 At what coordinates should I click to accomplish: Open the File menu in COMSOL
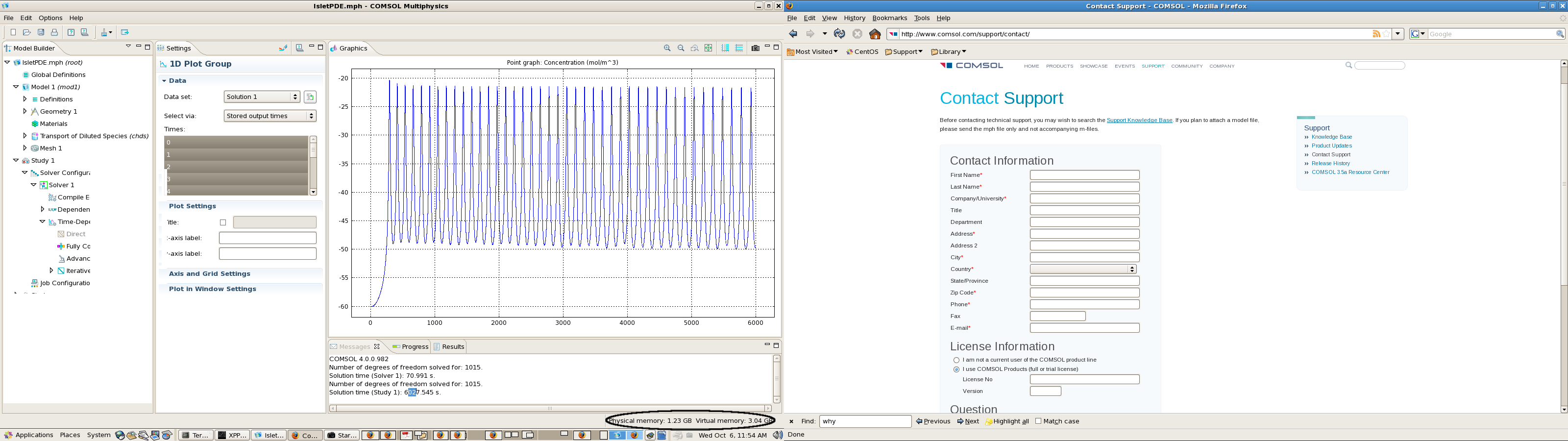click(x=9, y=18)
